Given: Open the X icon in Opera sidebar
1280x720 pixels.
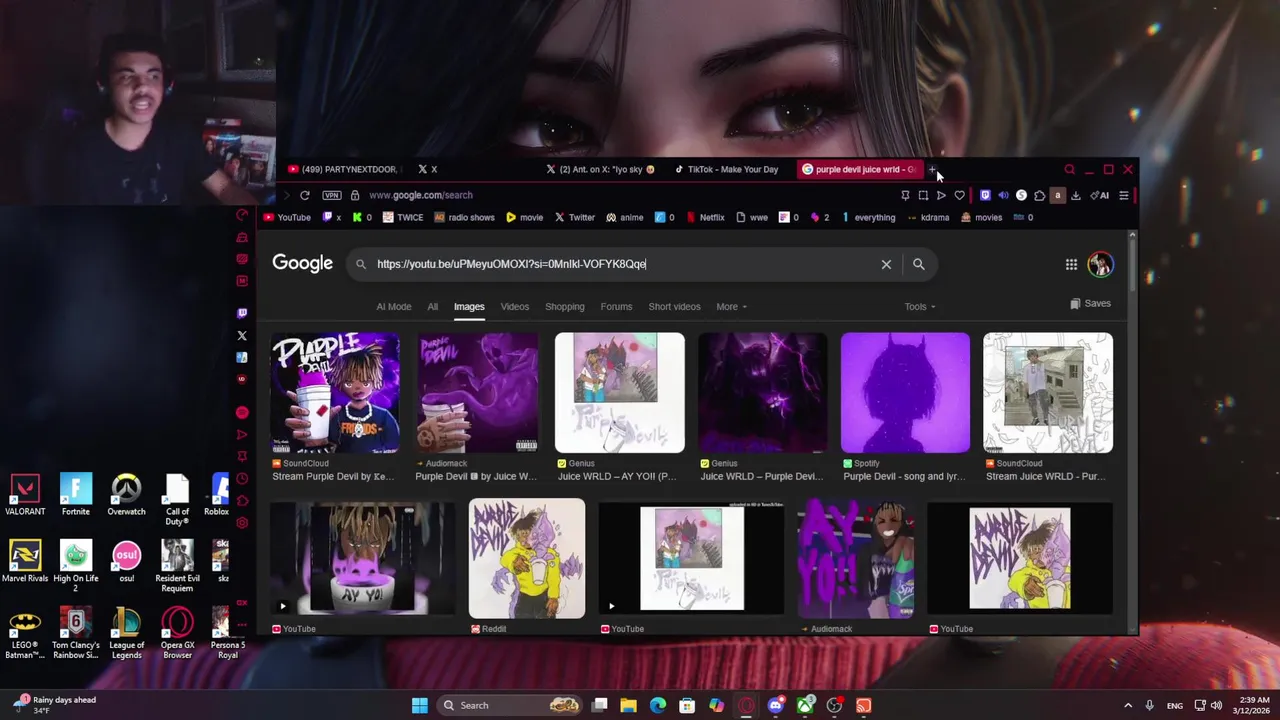Looking at the screenshot, I should pos(242,335).
